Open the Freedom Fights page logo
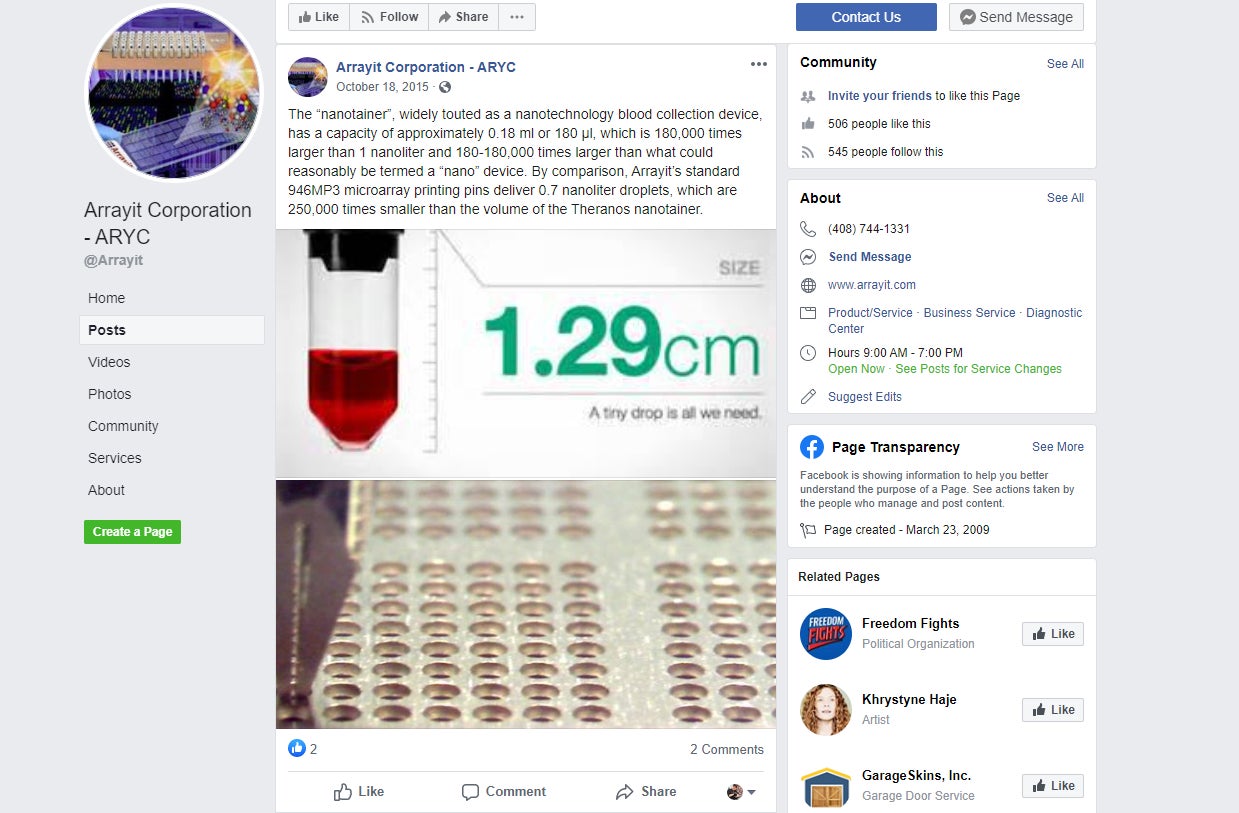 [x=826, y=634]
